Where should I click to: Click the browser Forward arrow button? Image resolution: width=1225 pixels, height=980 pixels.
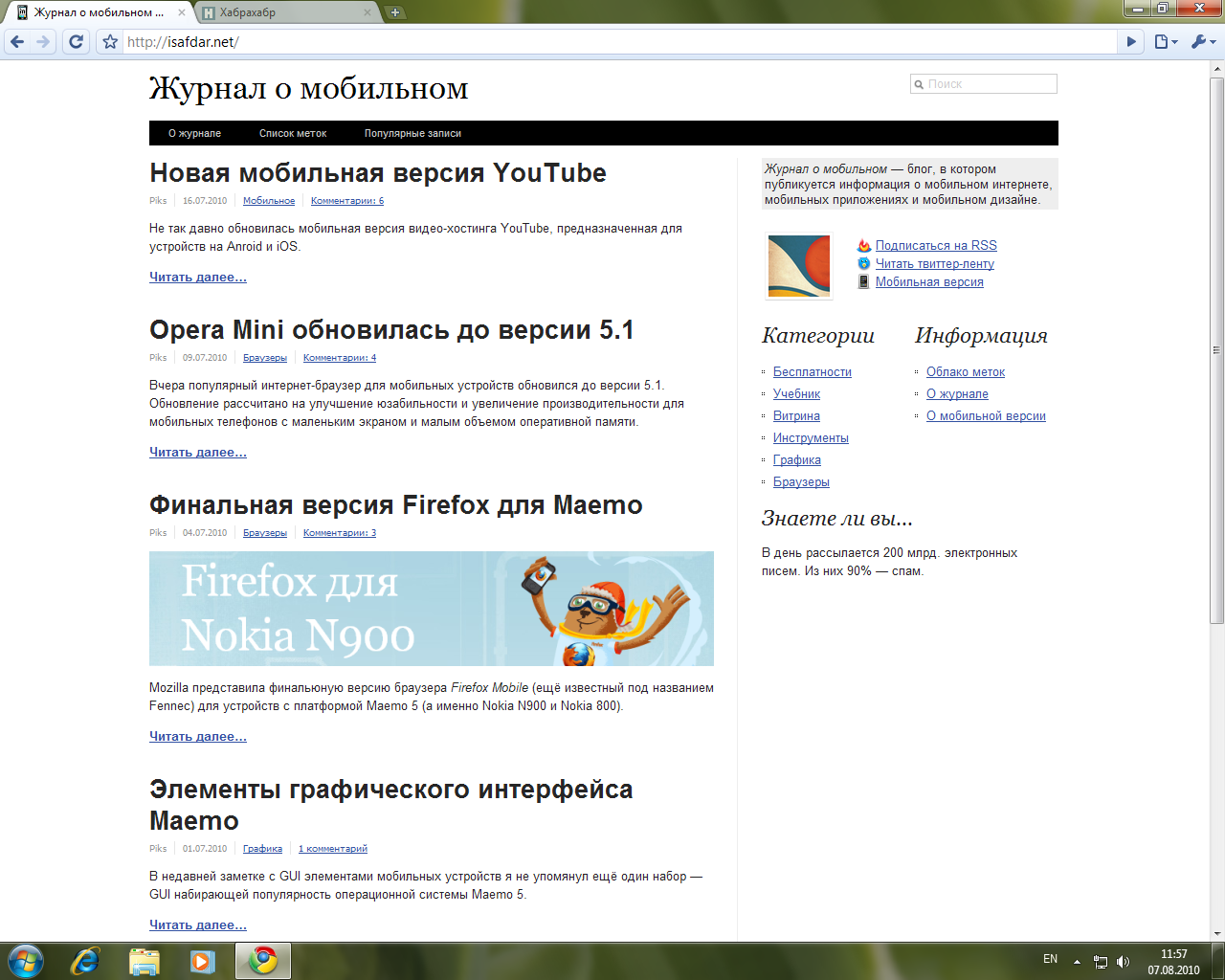(x=43, y=42)
